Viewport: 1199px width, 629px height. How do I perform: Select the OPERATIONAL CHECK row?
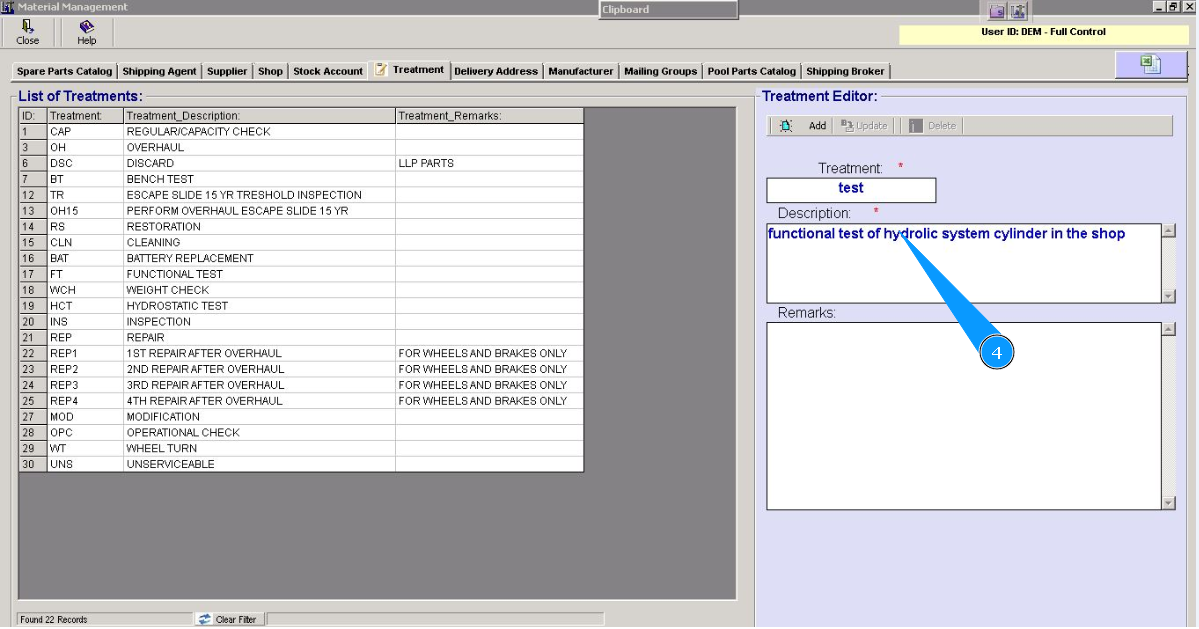click(x=301, y=433)
